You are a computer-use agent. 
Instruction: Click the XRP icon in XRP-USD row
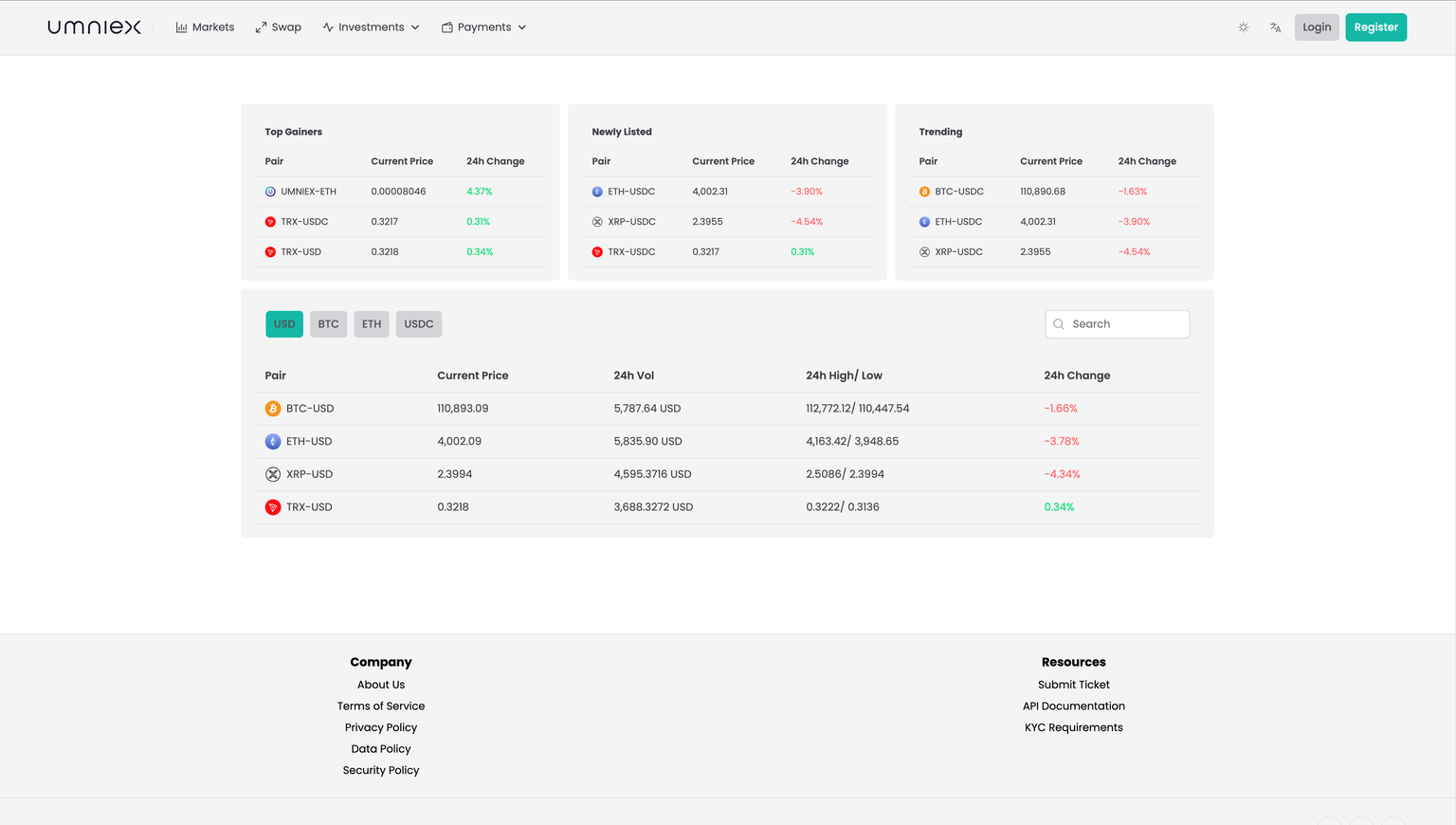tap(273, 474)
